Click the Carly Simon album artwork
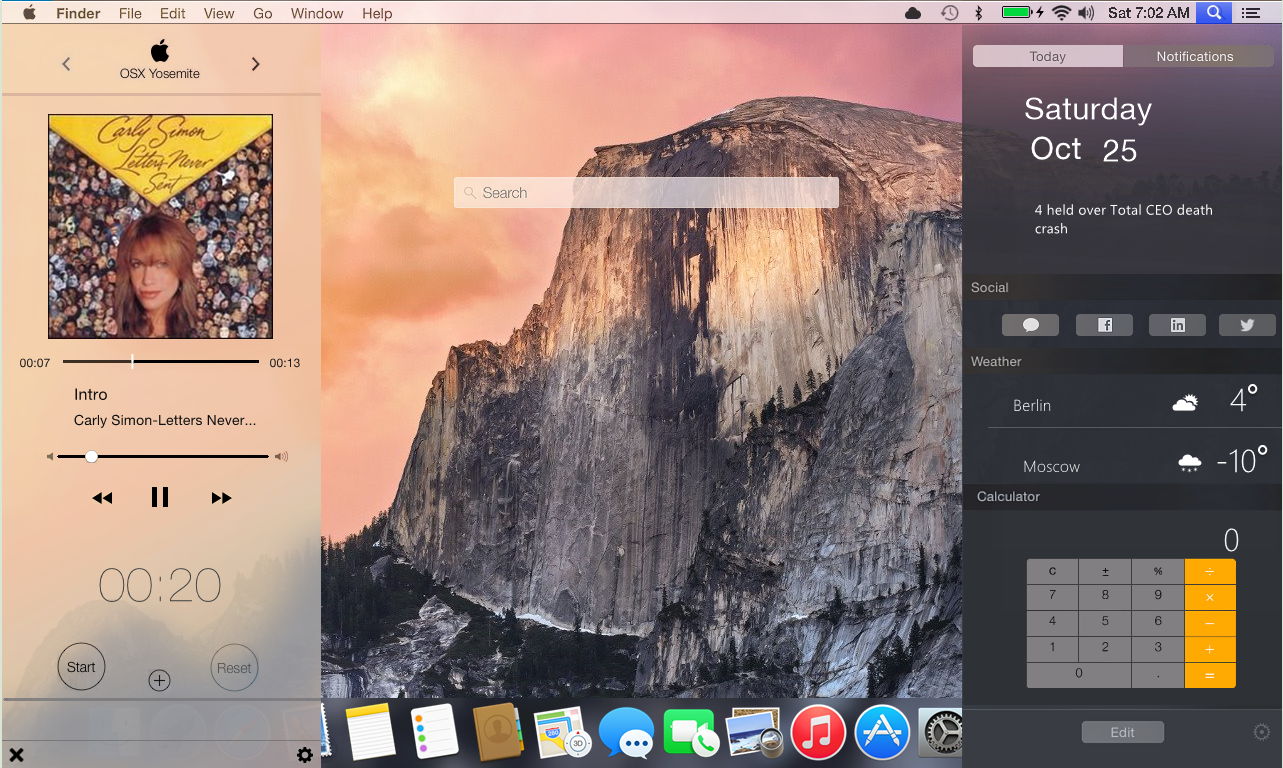1283x768 pixels. (x=160, y=226)
